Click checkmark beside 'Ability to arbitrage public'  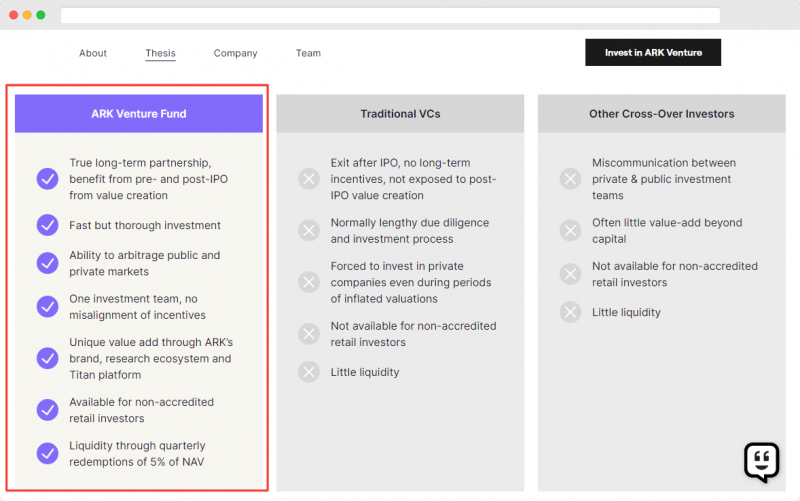tap(47, 263)
